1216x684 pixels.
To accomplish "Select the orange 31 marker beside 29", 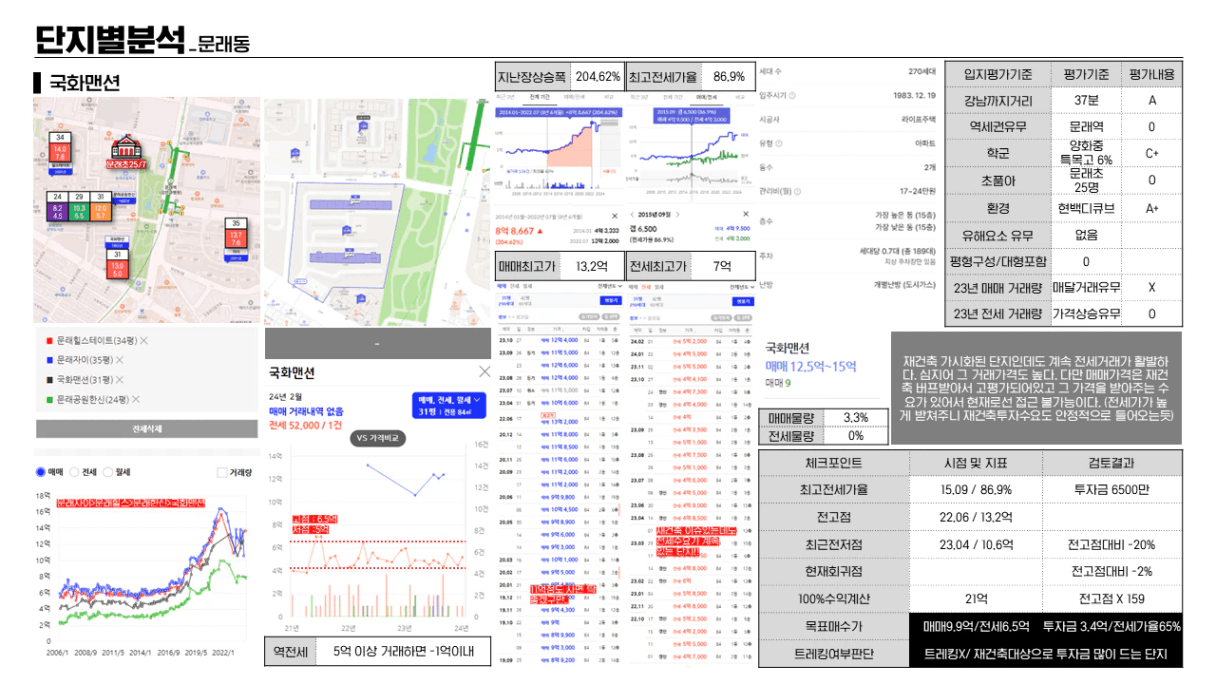I will [x=101, y=207].
